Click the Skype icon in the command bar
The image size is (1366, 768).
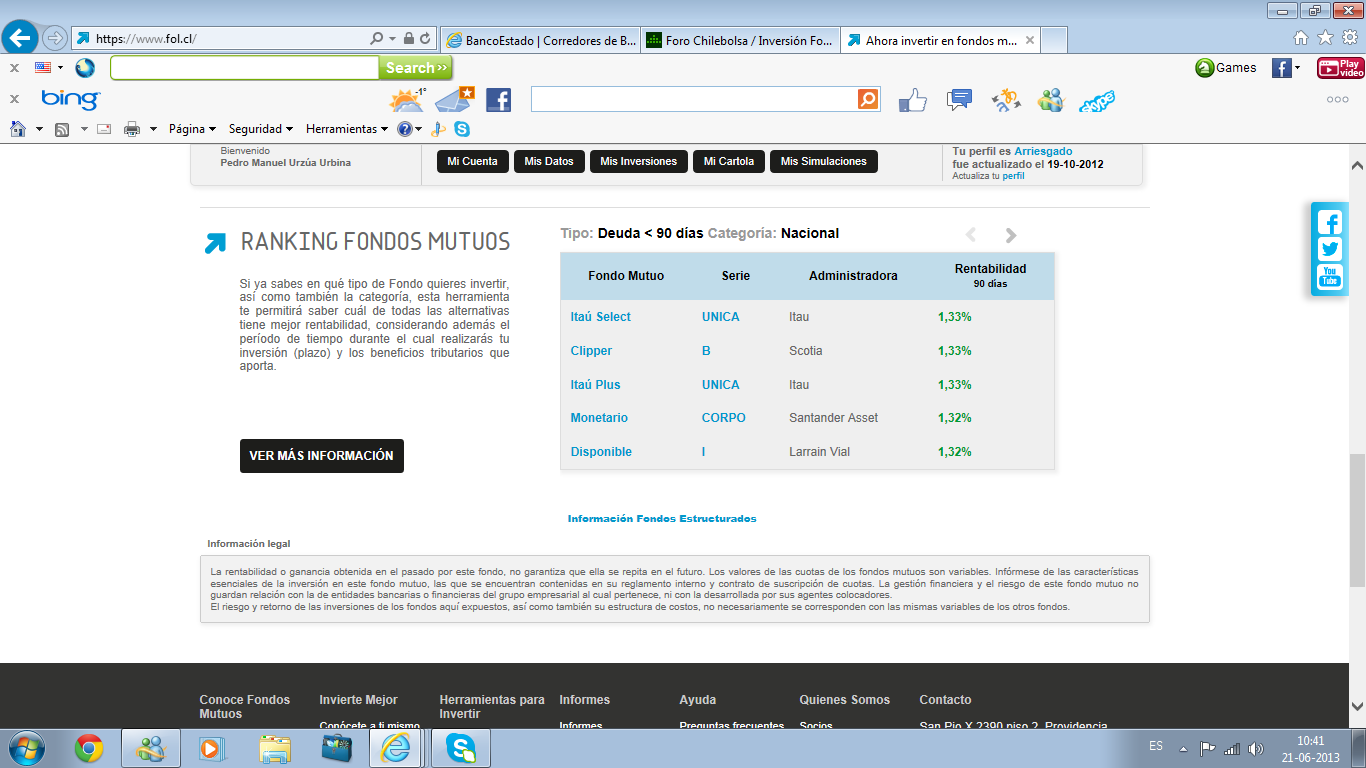click(x=461, y=129)
